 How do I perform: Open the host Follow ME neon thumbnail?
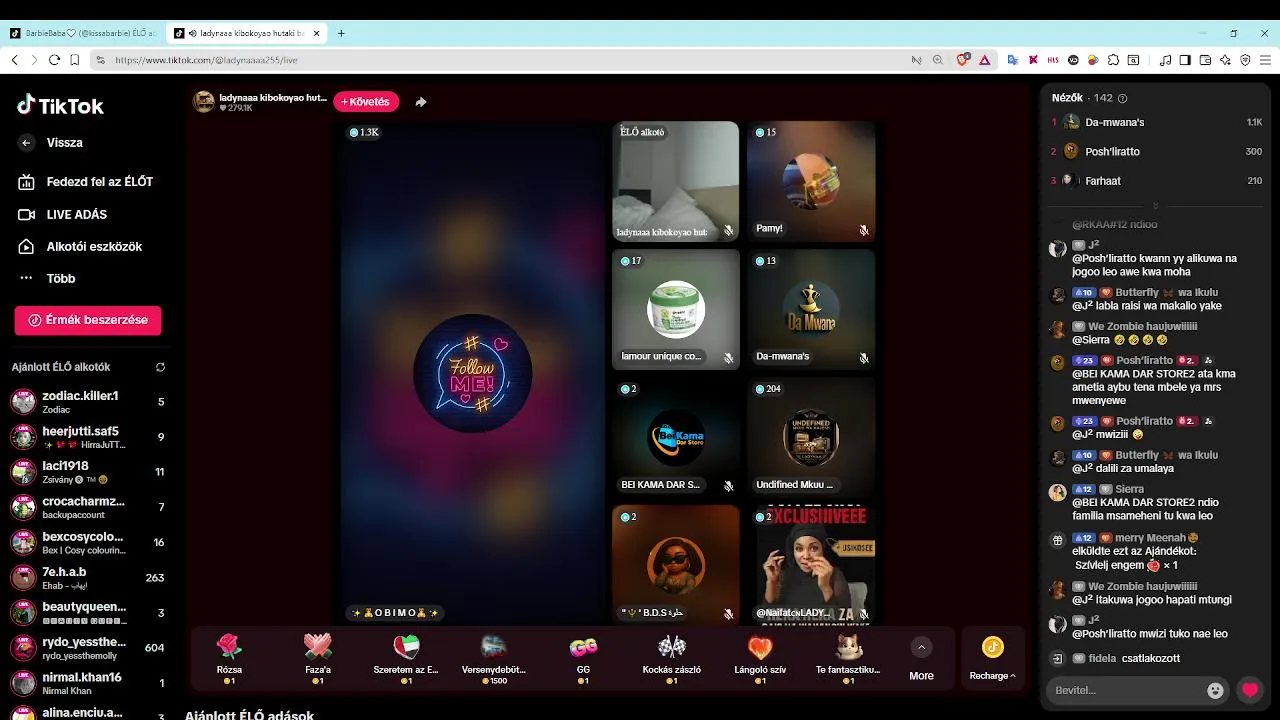point(473,373)
